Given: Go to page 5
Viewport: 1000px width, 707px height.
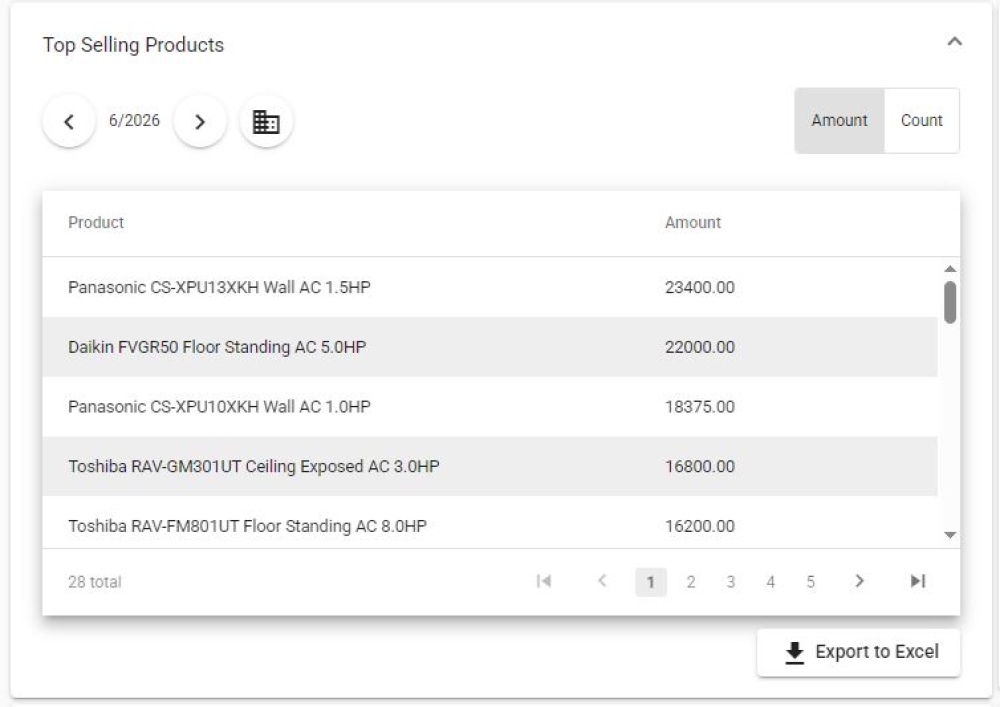Looking at the screenshot, I should 811,582.
